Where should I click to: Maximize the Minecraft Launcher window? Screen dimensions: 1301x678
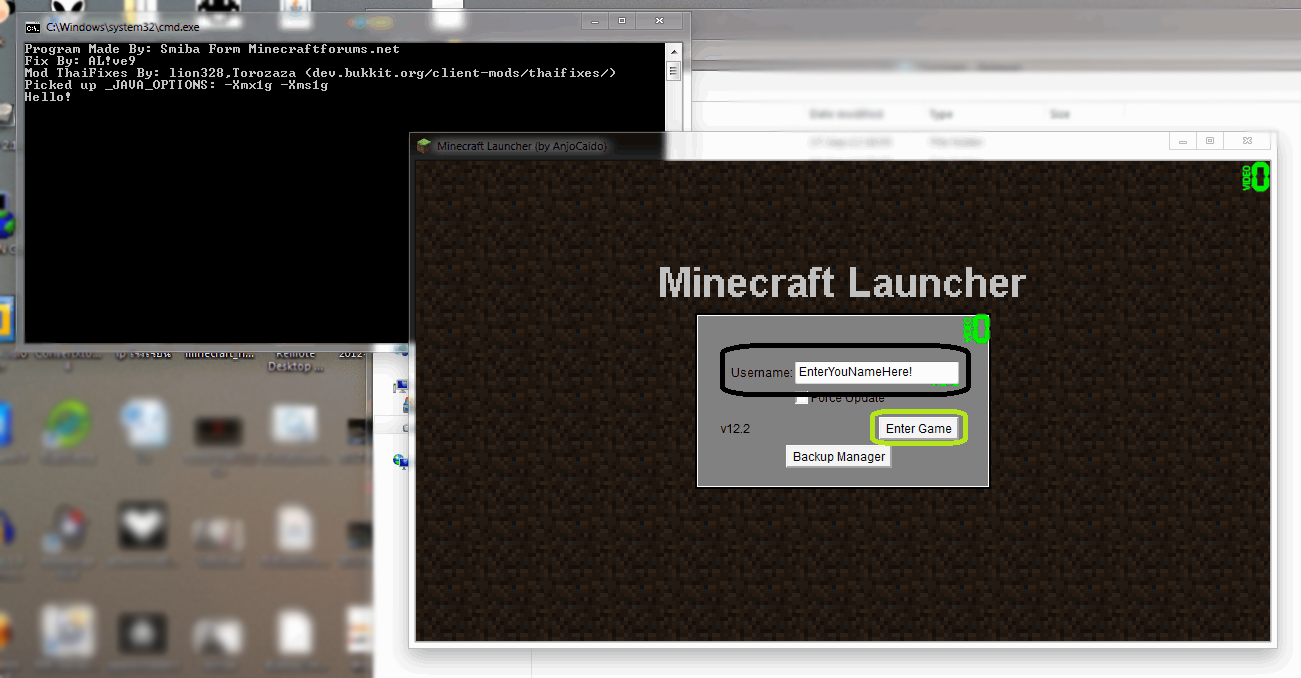1208,141
